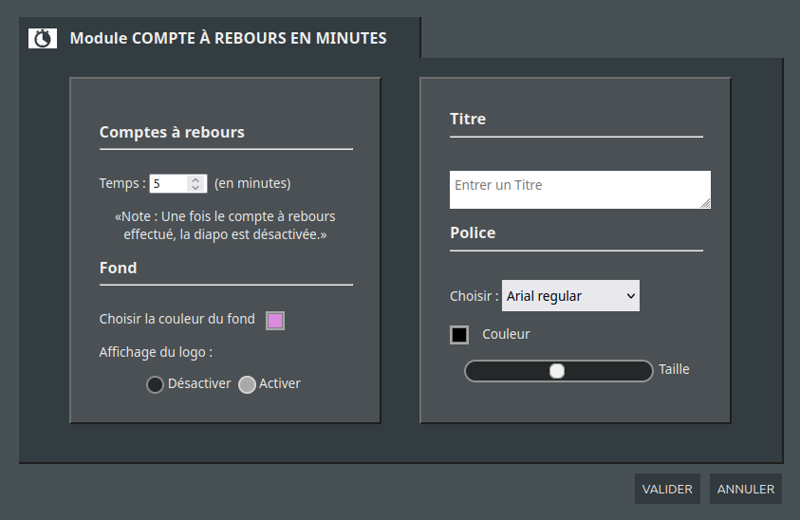This screenshot has height=520, width=800.
Task: Select the Activer logo radio button
Action: click(x=247, y=384)
